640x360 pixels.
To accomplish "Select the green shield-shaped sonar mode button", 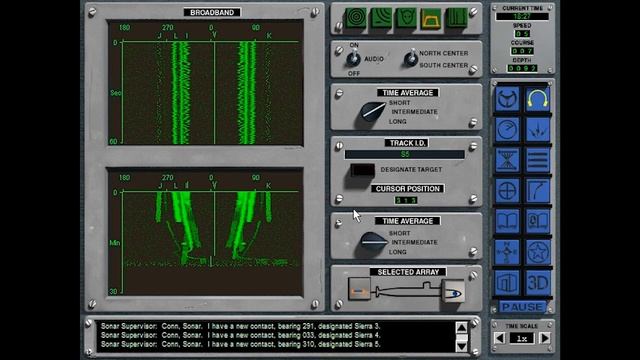I will [x=406, y=18].
